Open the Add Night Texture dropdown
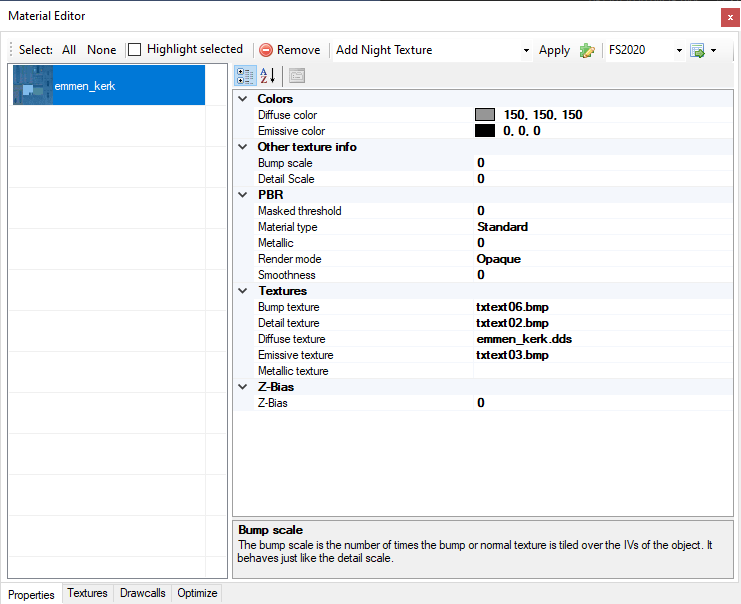741x604 pixels. point(526,50)
